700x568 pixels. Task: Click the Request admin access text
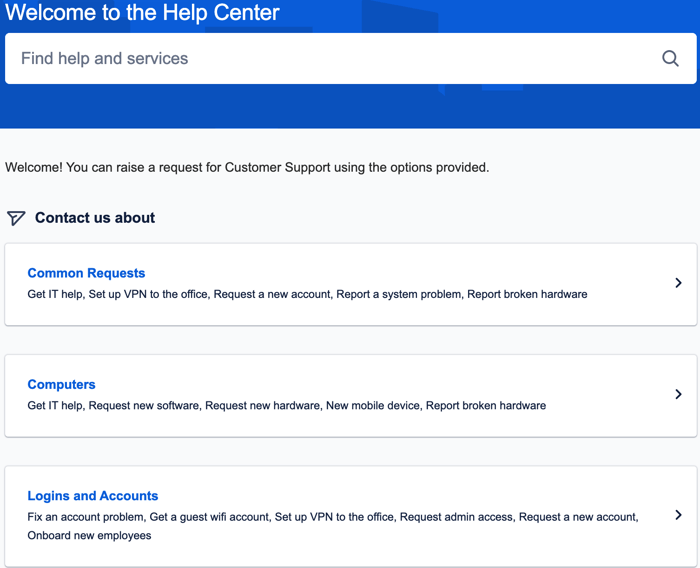click(456, 517)
